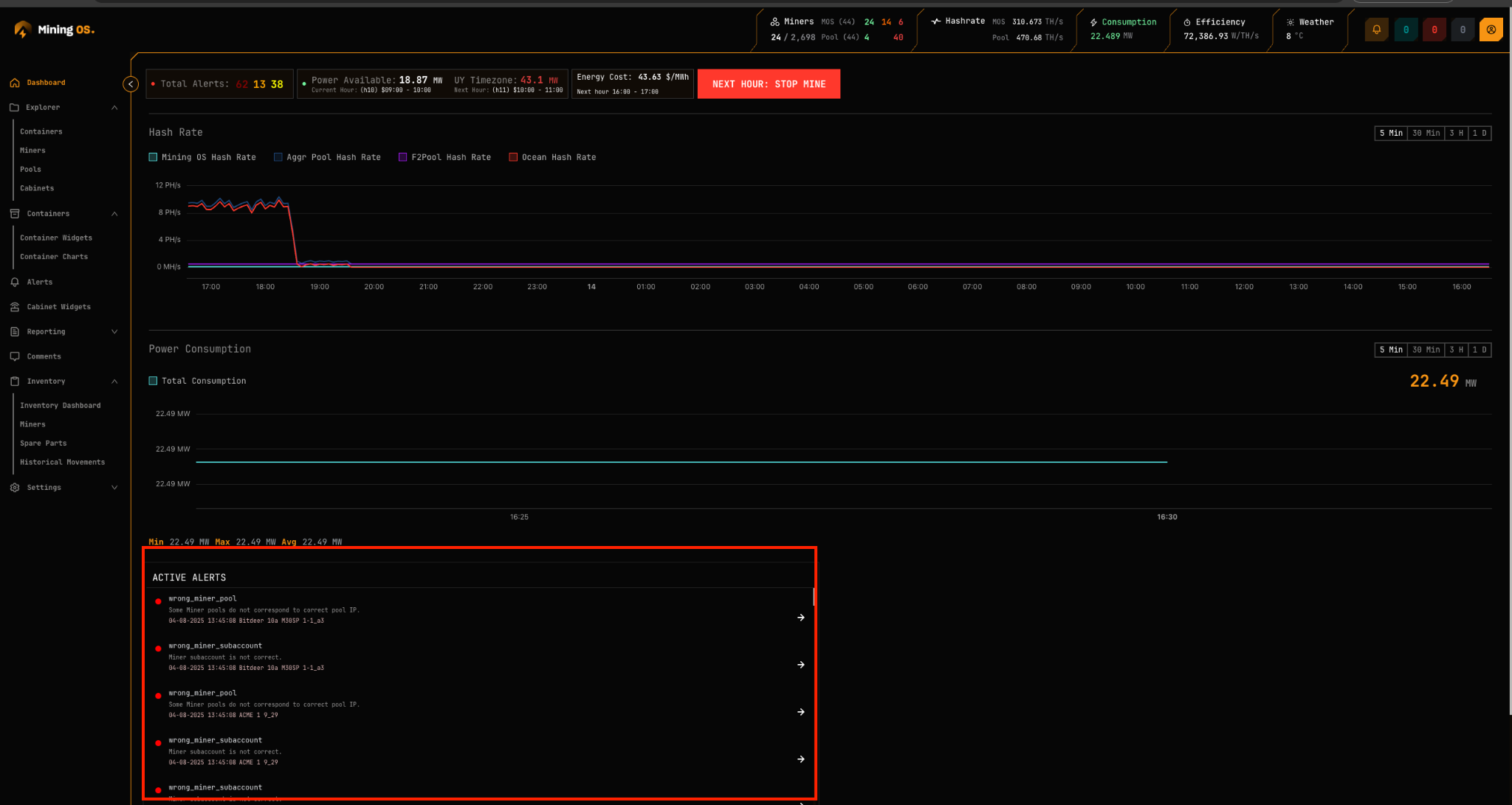Open the Dashboard home icon in sidebar

(x=14, y=83)
